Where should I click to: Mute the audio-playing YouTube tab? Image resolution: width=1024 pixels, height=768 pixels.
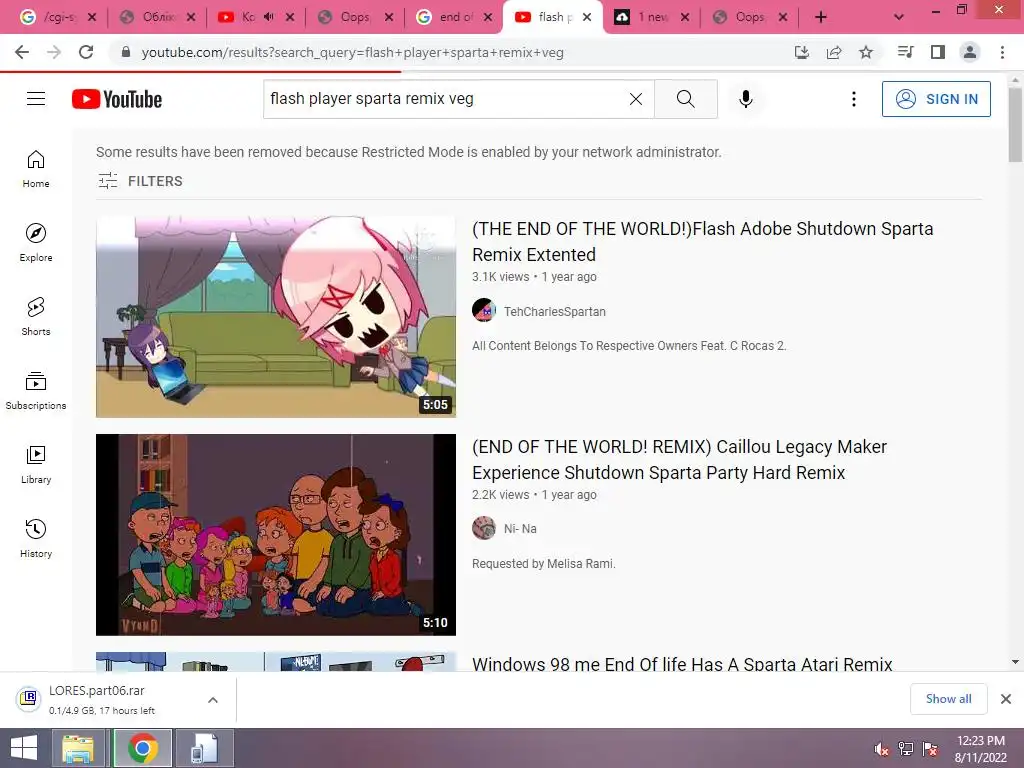pyautogui.click(x=268, y=17)
